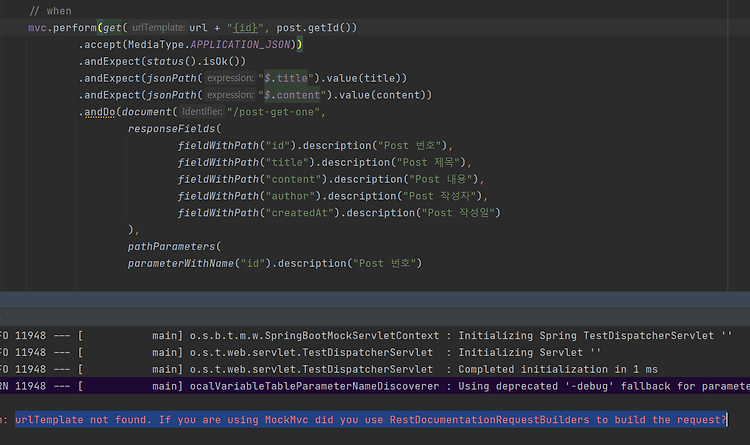This screenshot has width=750, height=445.
Task: Click fieldWithPath("id") line
Action: 315,145
